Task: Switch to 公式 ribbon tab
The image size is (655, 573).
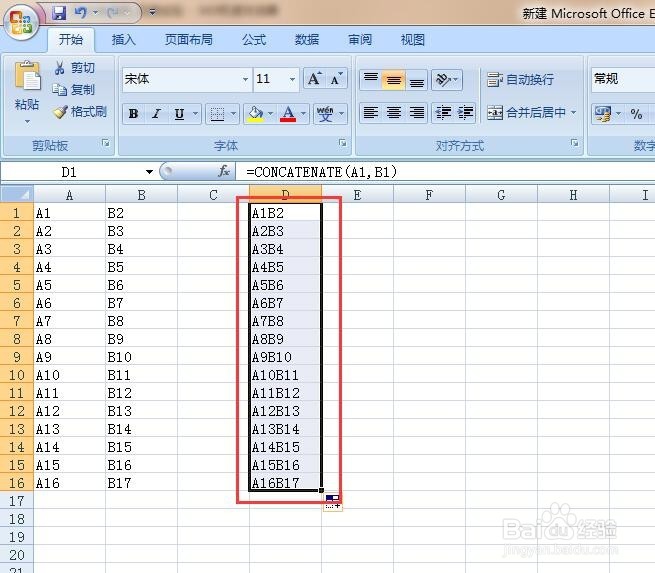Action: click(x=254, y=40)
